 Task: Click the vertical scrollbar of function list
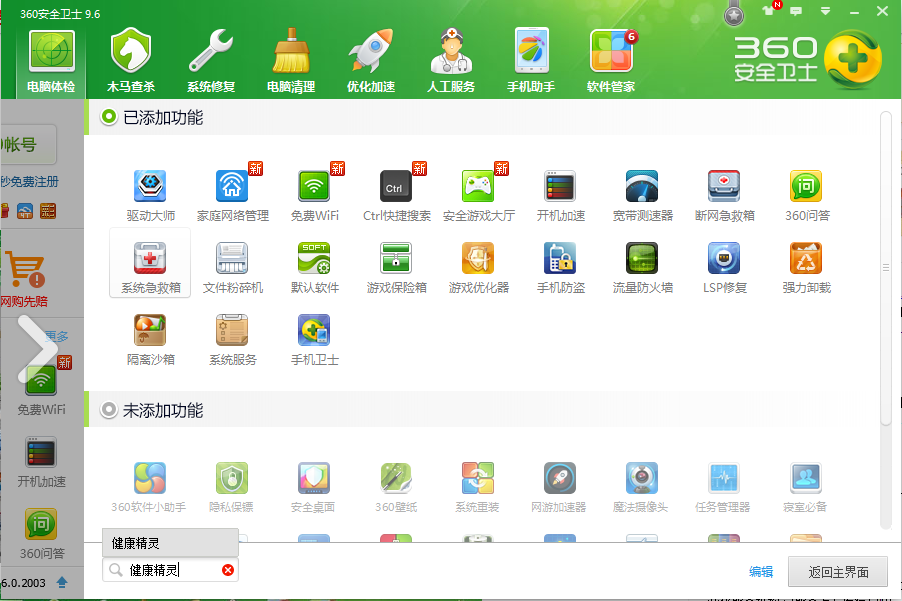885,267
